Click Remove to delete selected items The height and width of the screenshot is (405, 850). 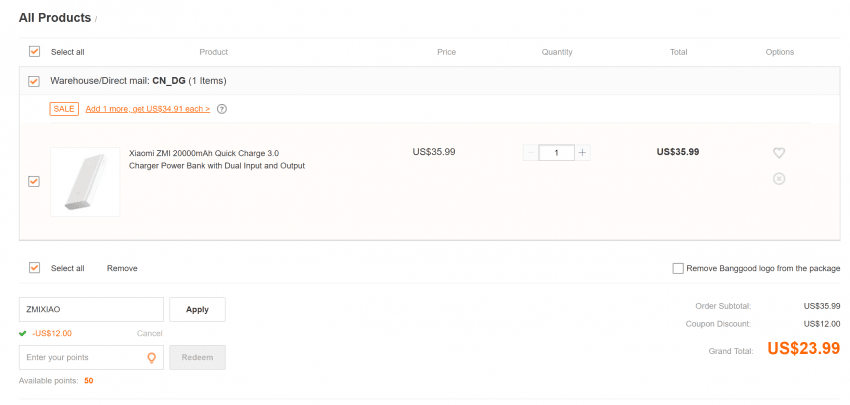click(x=122, y=268)
